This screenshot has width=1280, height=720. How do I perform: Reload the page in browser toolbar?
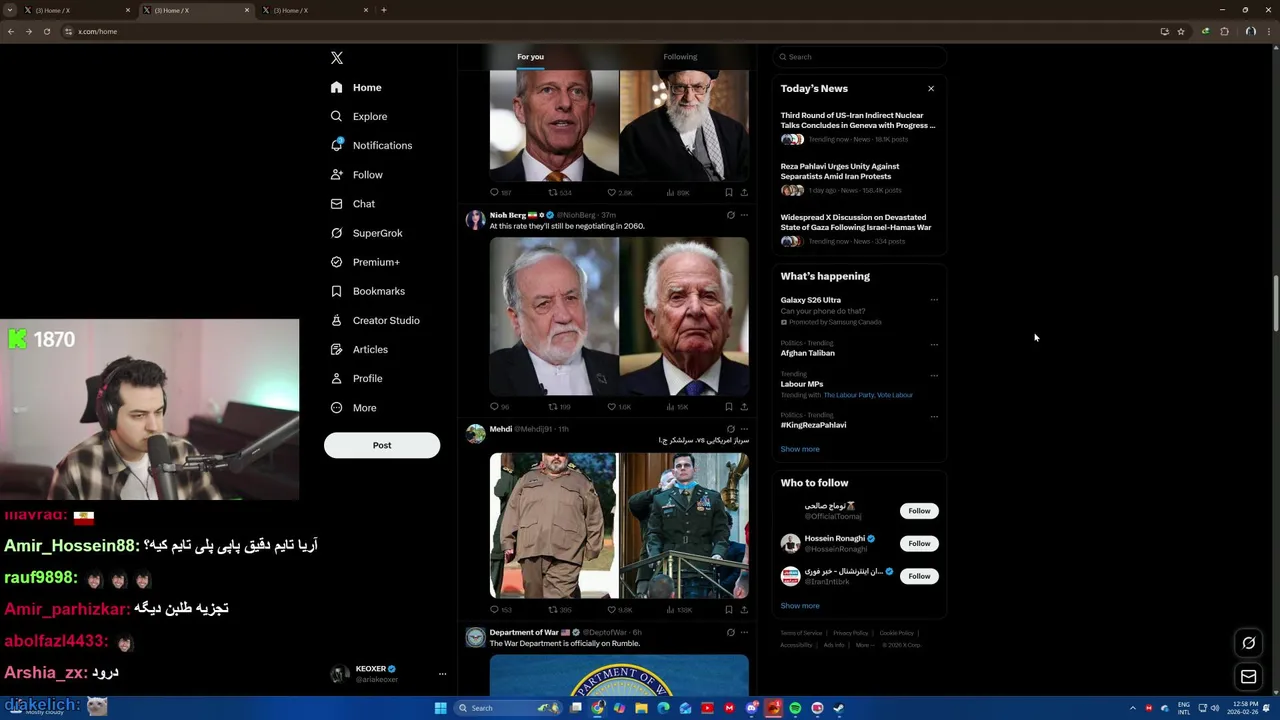click(46, 31)
